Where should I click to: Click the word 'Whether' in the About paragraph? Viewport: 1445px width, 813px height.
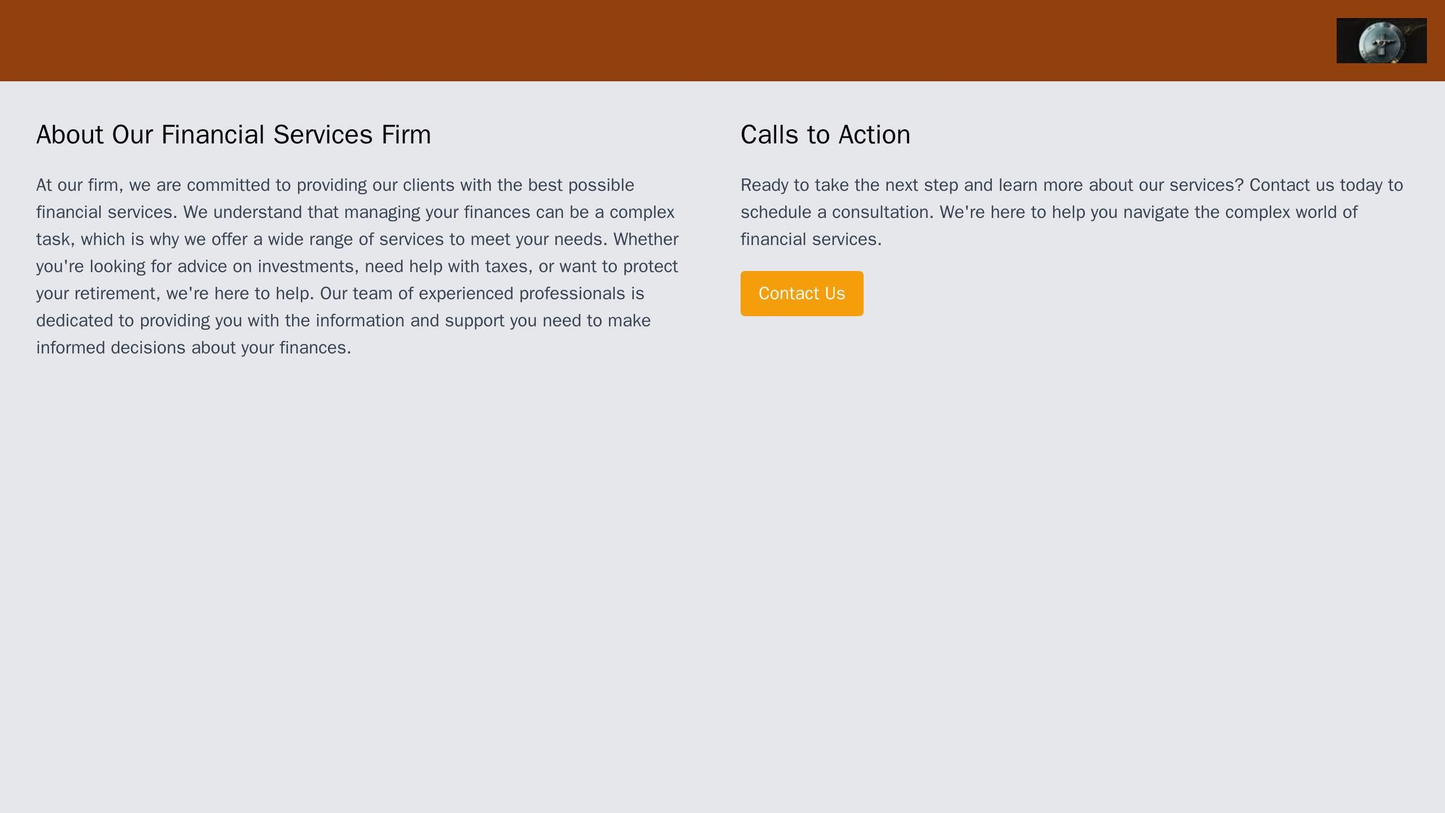[x=646, y=239]
